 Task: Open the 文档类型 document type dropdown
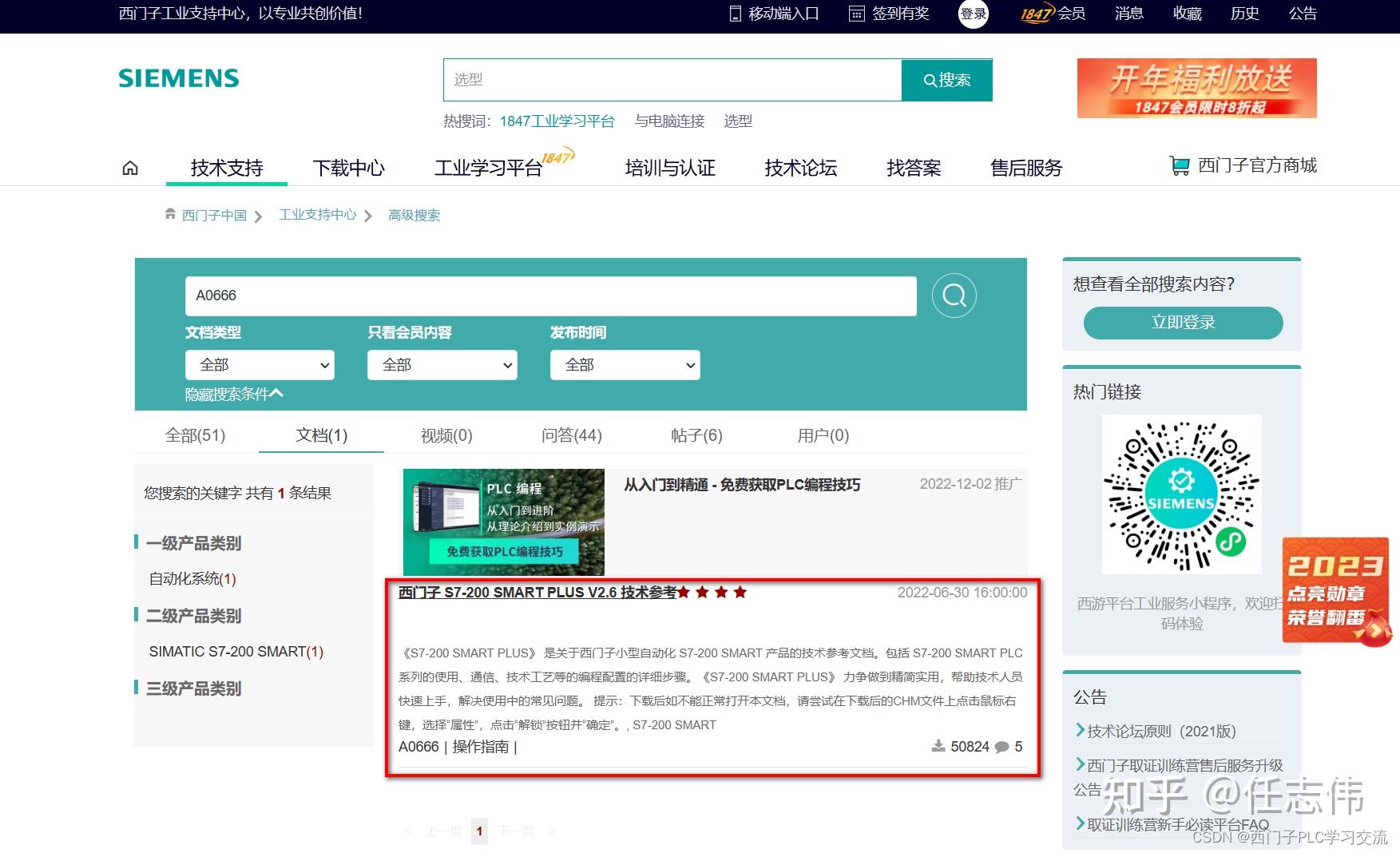[x=259, y=364]
